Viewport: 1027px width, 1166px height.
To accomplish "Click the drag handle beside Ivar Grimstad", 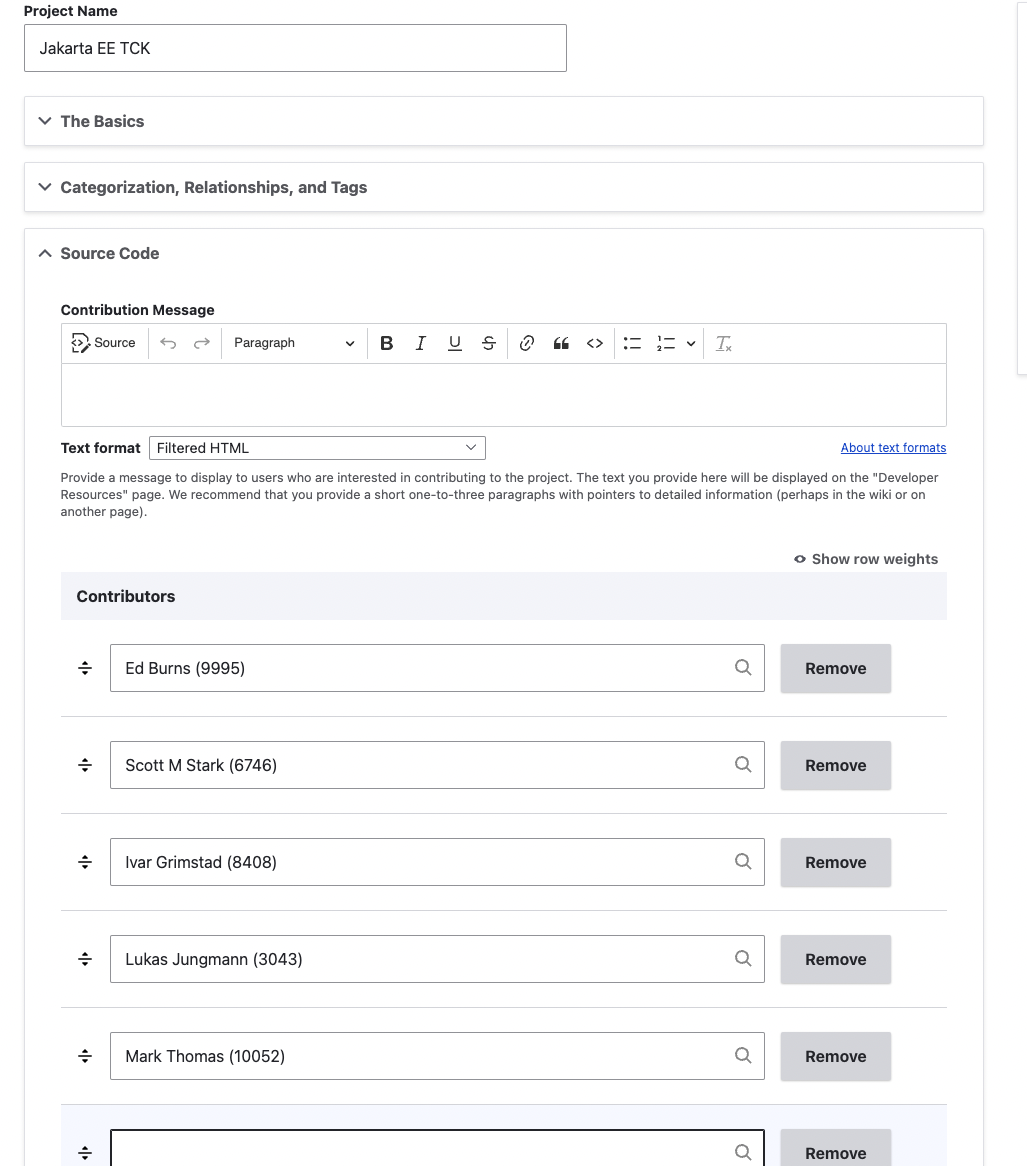I will click(85, 862).
